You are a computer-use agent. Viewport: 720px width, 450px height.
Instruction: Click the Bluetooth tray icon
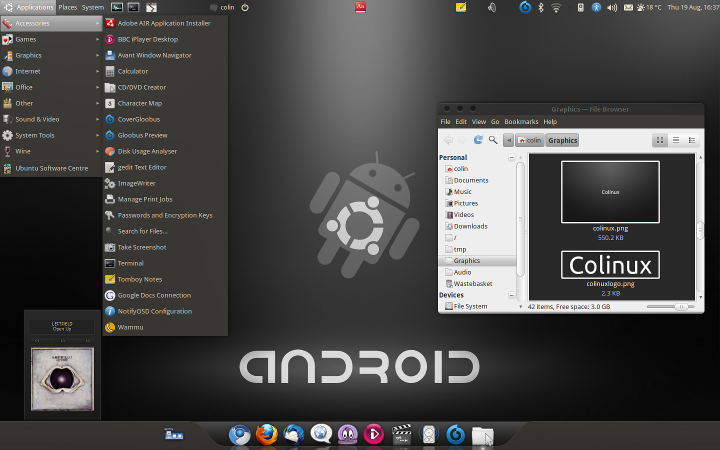[x=541, y=7]
